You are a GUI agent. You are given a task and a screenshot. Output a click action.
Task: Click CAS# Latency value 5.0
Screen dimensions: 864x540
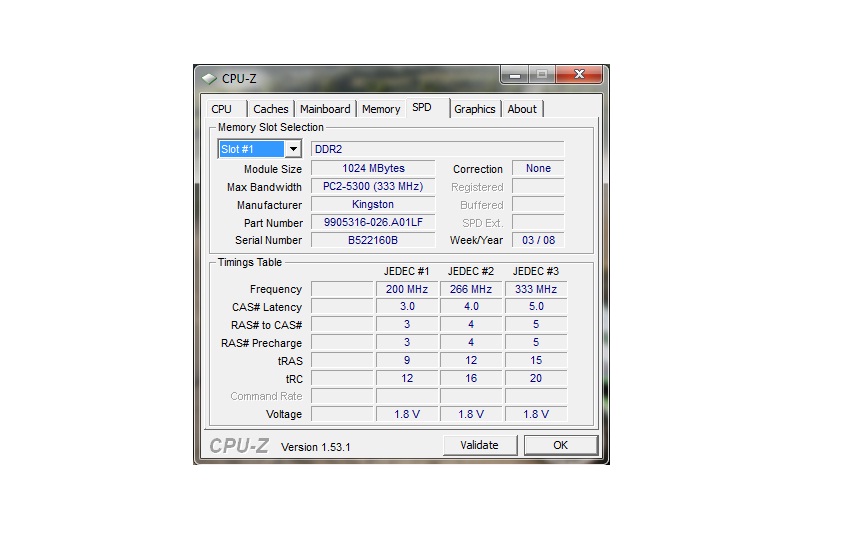pyautogui.click(x=536, y=306)
